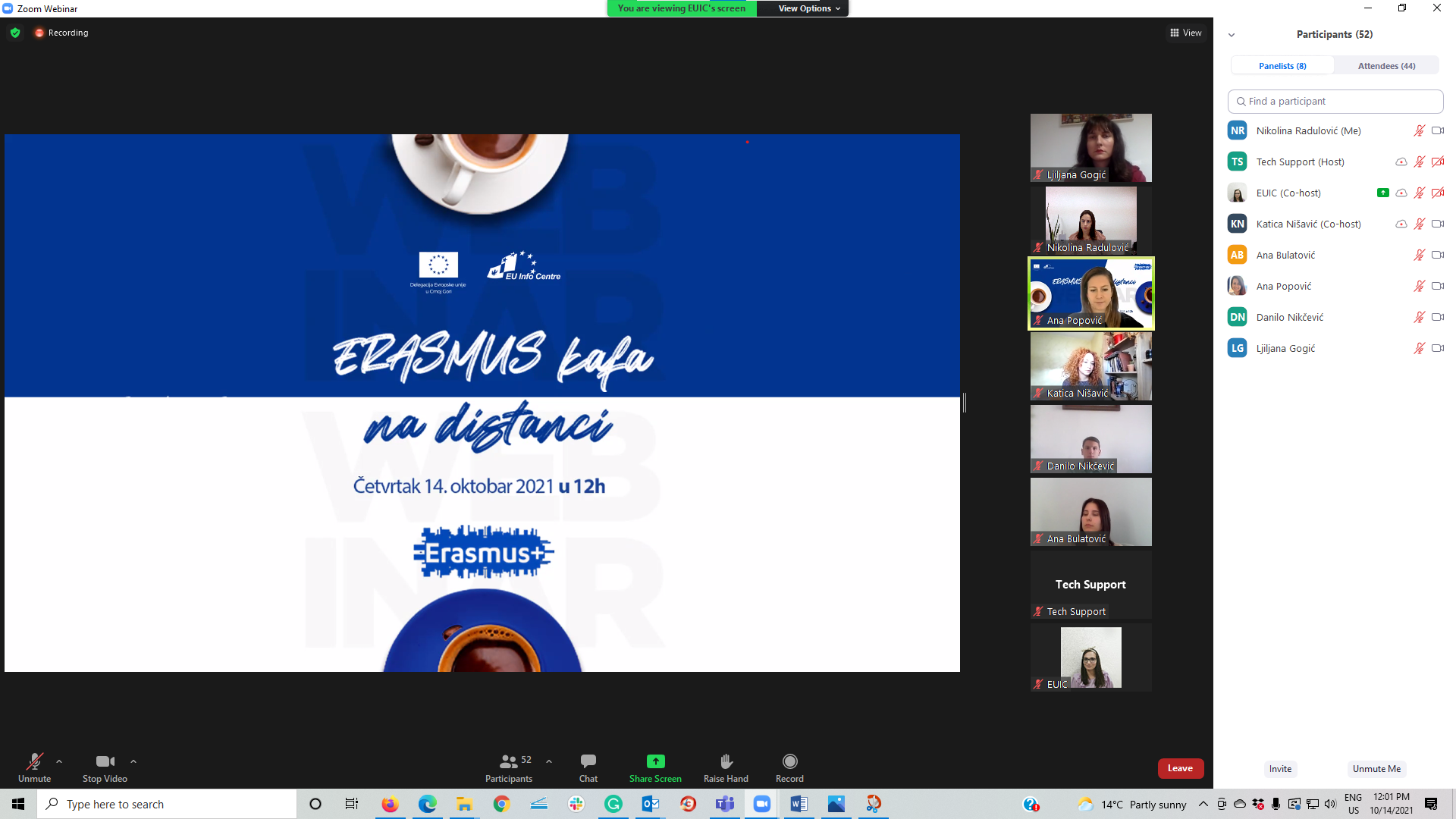Collapse the Participants panel chevron
This screenshot has width=1456, height=819.
click(x=1232, y=35)
